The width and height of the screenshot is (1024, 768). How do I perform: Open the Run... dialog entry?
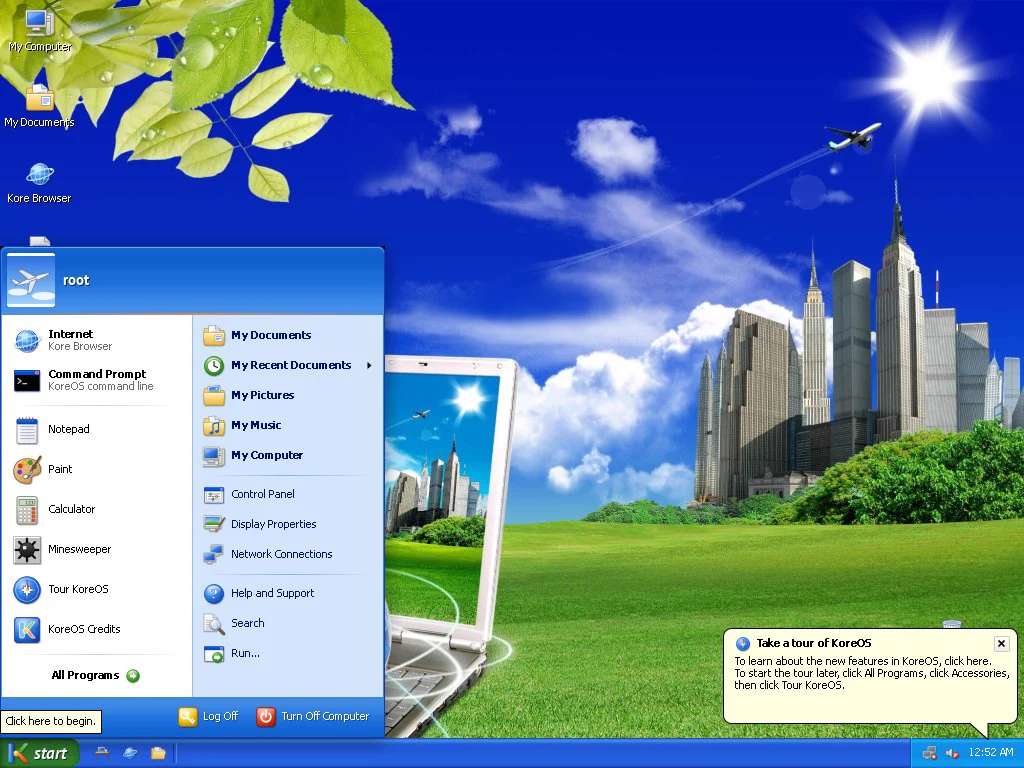[x=232, y=654]
